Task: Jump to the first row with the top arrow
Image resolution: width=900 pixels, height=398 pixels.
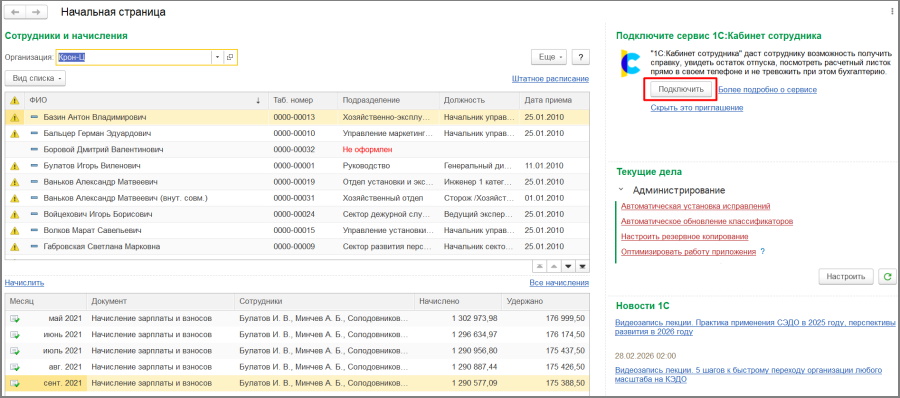Action: pyautogui.click(x=540, y=266)
